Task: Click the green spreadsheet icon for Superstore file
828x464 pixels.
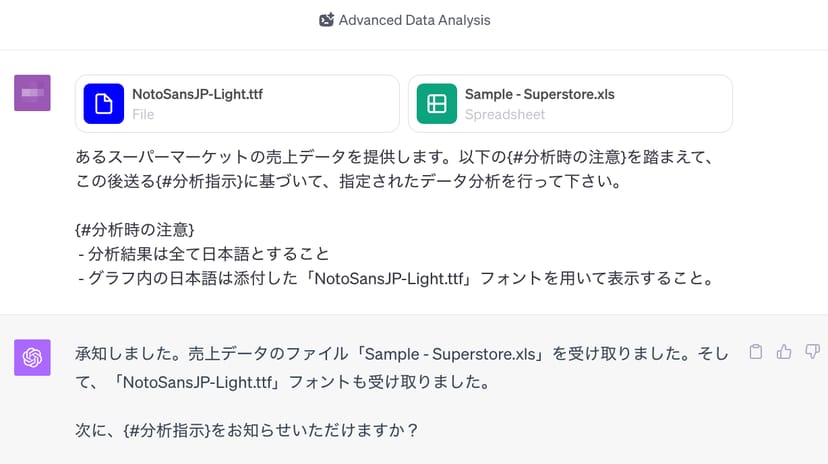Action: tap(436, 104)
